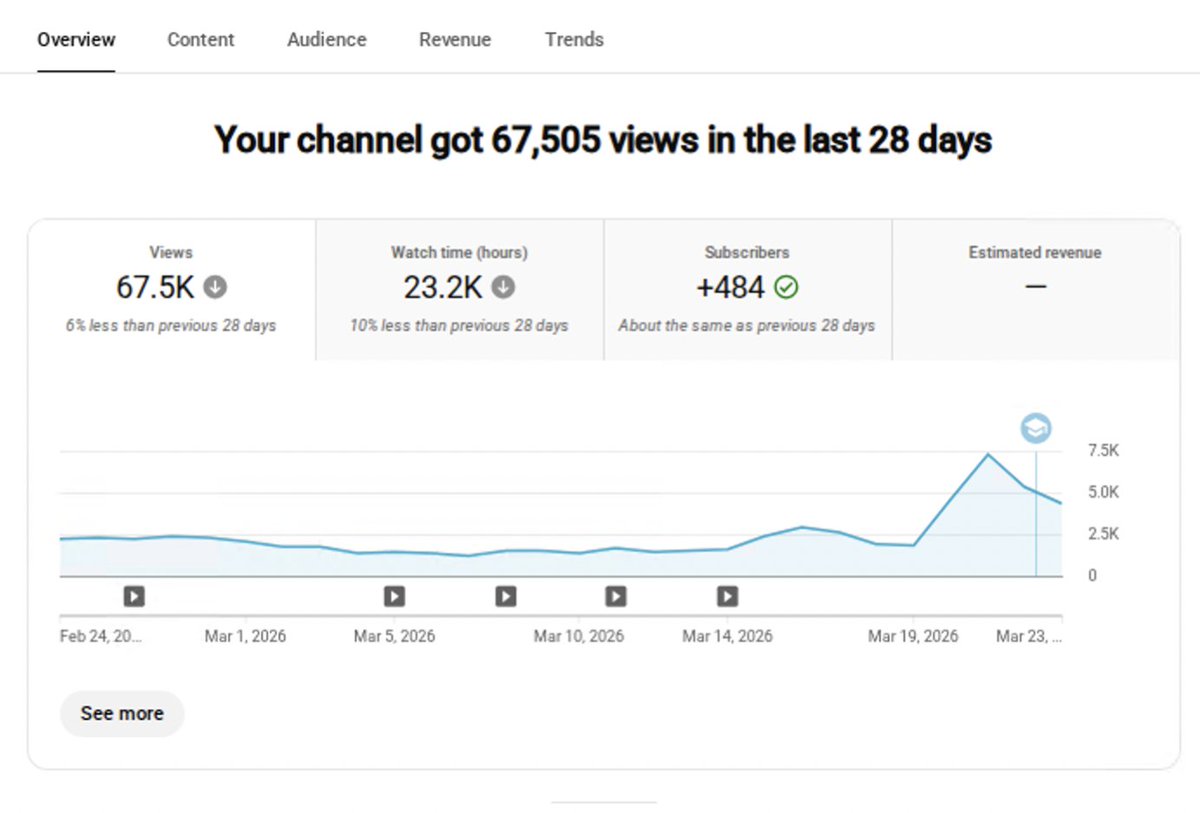Click 'About the same as previous 28 days'

[x=747, y=326]
